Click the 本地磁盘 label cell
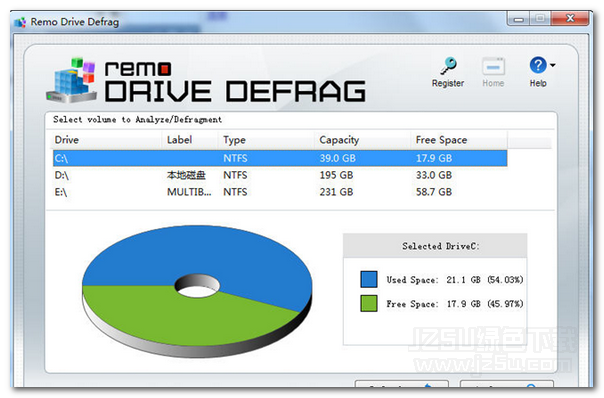This screenshot has height=398, width=604. [186, 175]
